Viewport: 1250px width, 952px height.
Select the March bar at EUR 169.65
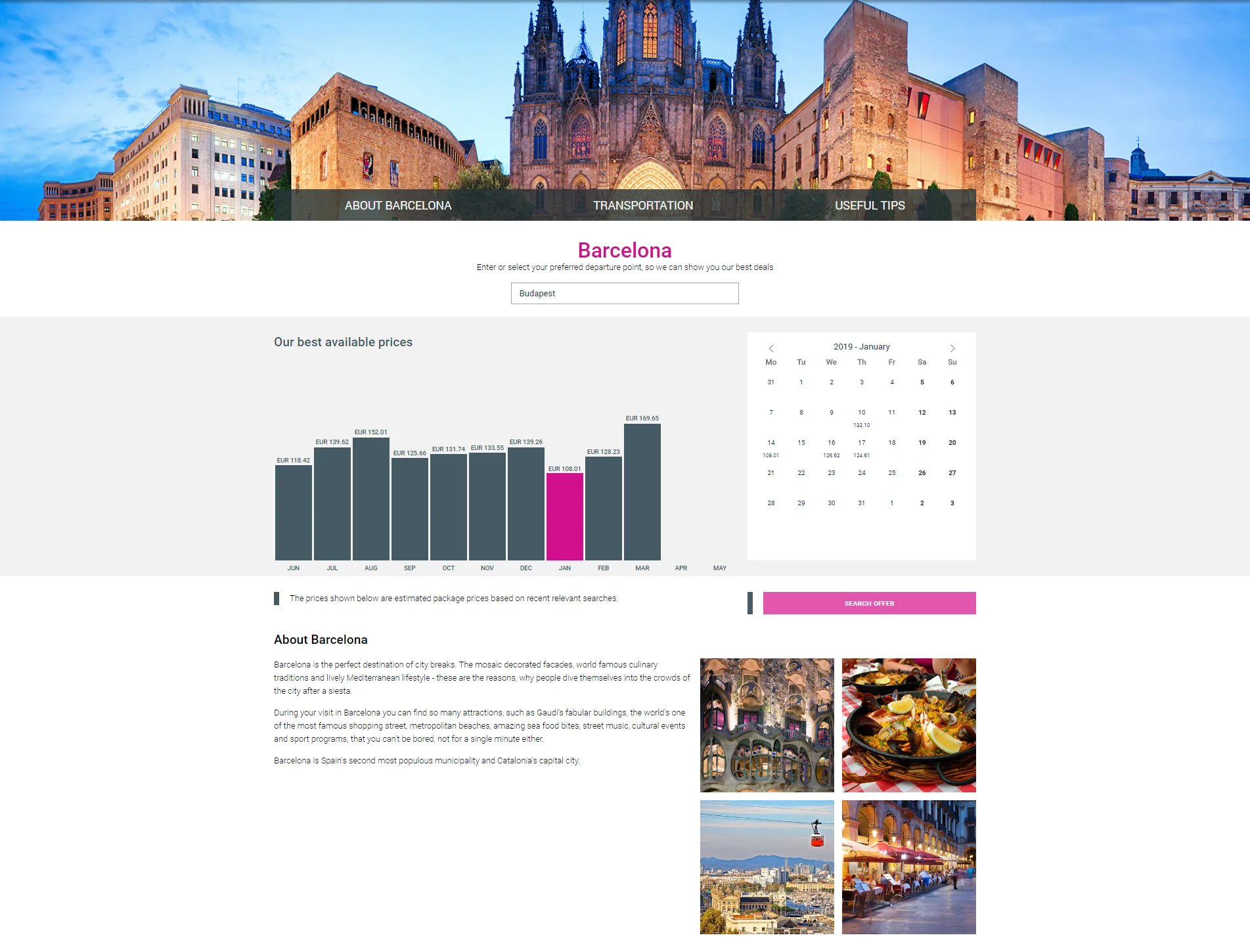pos(642,492)
